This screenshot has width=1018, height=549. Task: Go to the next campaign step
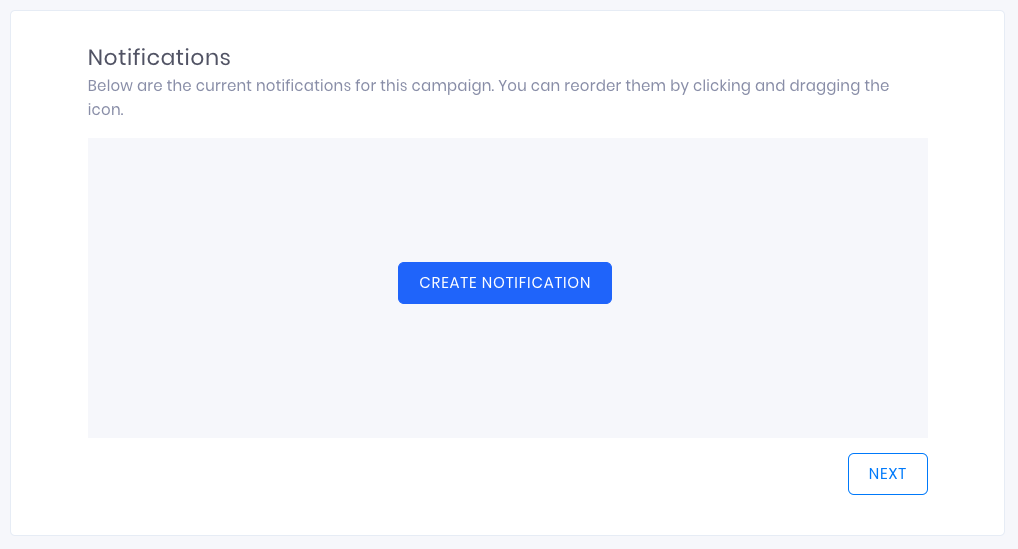(888, 474)
